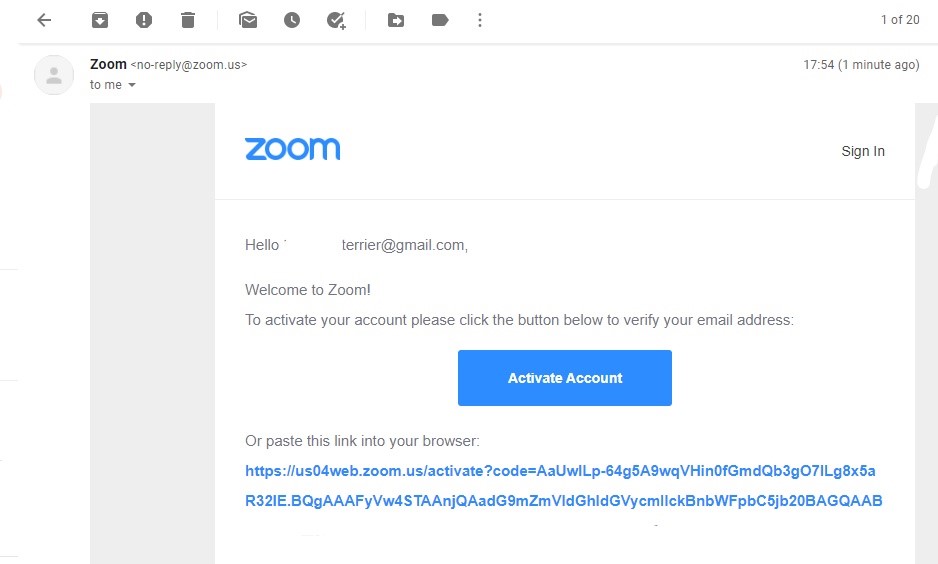Open the Sign In link in the email header
This screenshot has width=938, height=564.
coord(863,151)
